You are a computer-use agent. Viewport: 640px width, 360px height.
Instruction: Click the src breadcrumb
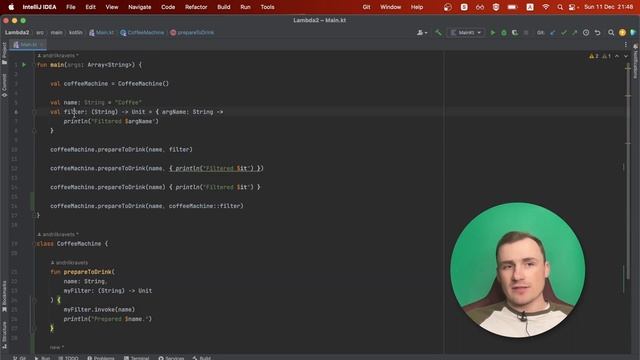(40, 33)
